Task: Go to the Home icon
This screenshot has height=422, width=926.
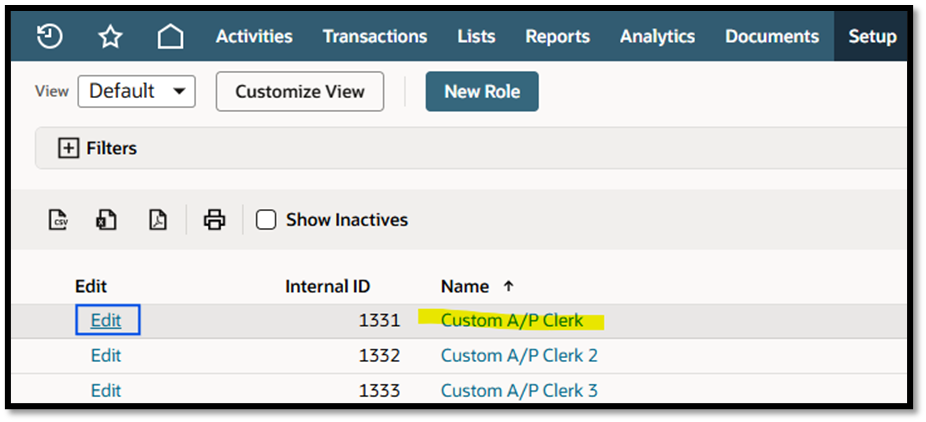Action: 171,38
